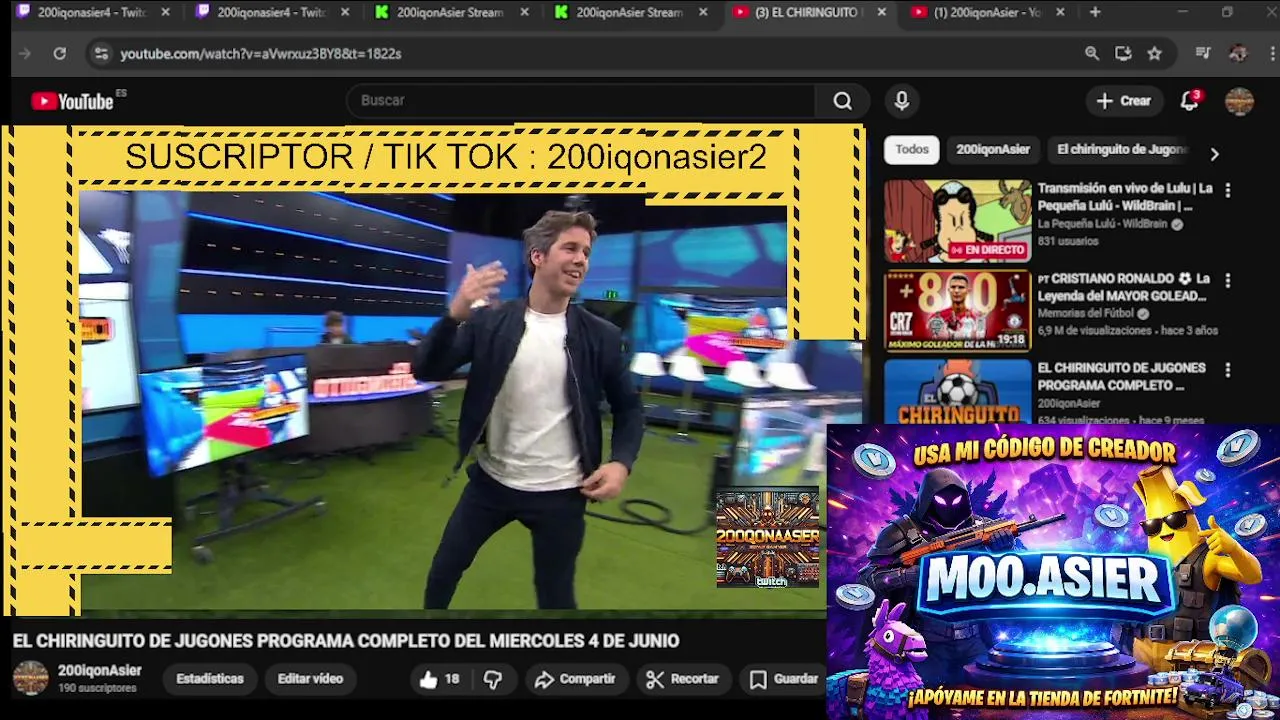Click the Compartir button
The height and width of the screenshot is (720, 1280).
tap(575, 679)
